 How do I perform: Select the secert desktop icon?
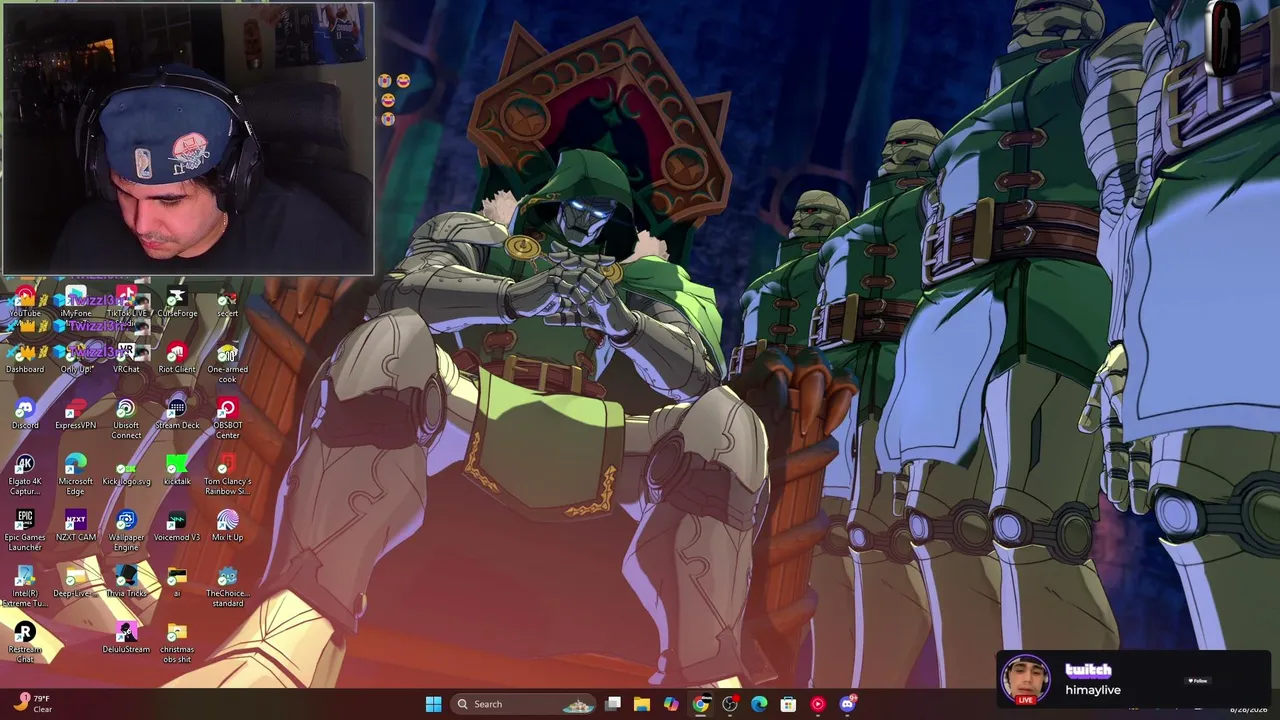227,301
